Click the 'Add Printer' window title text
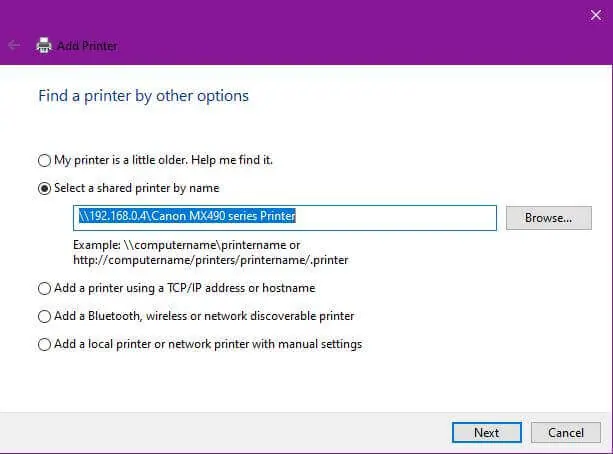 [87, 46]
